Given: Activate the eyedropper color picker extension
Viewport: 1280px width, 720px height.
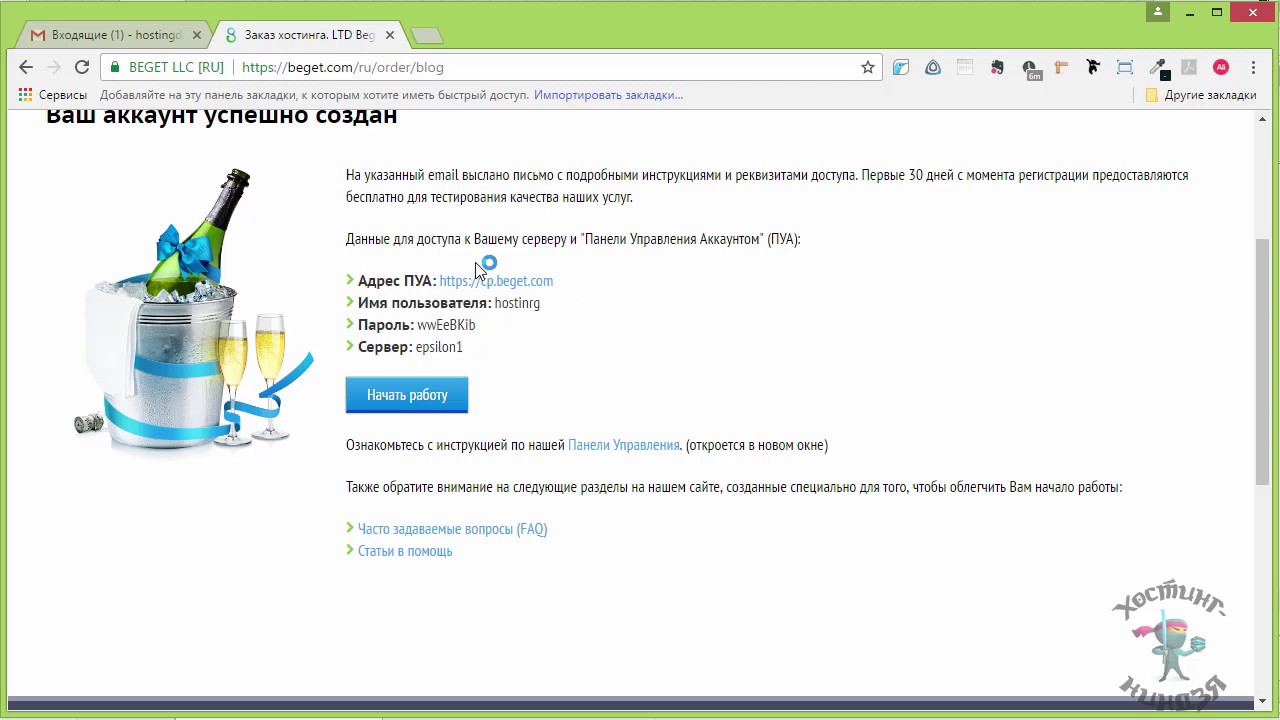Looking at the screenshot, I should pyautogui.click(x=1158, y=68).
